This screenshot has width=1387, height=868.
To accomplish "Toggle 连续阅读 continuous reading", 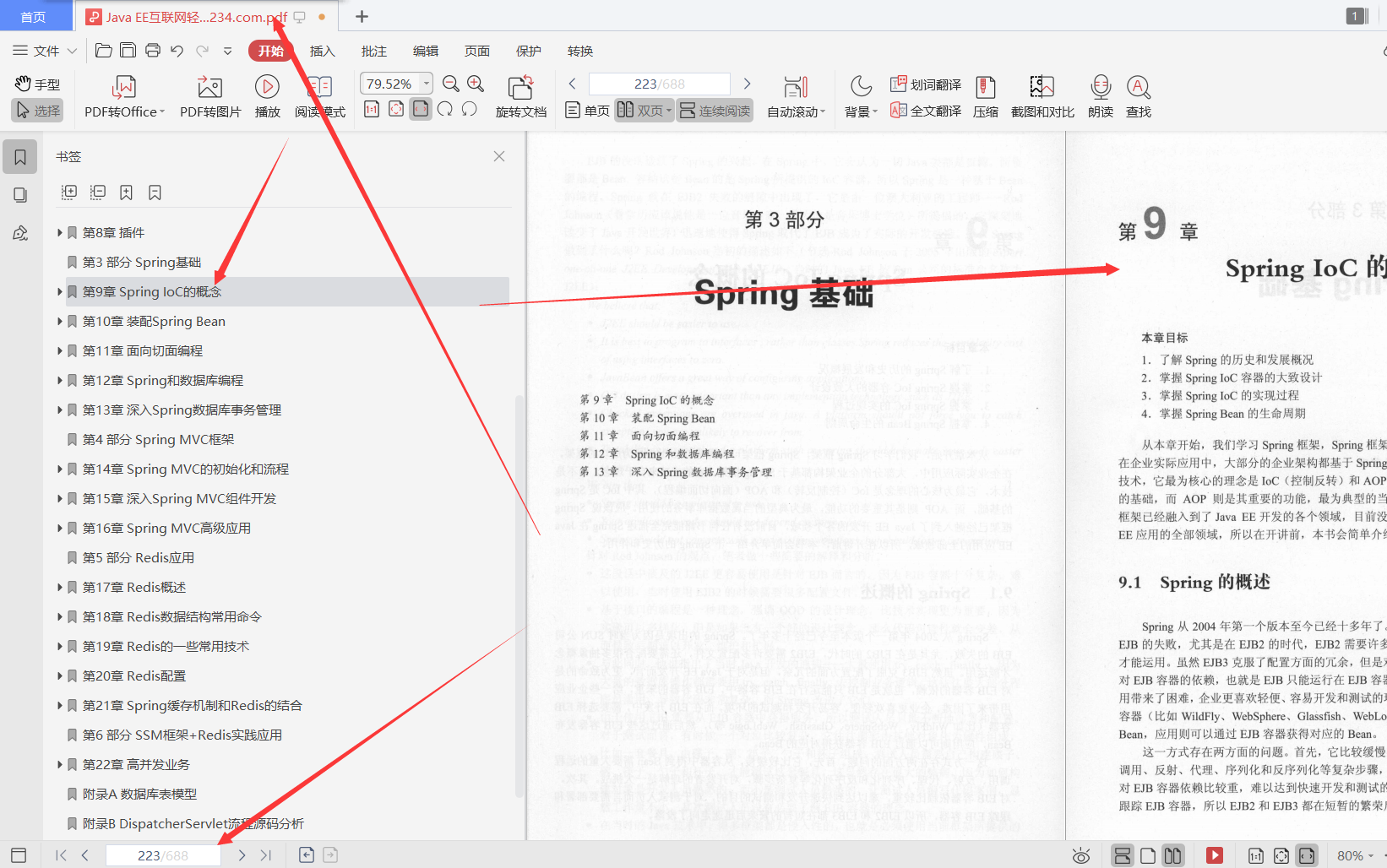I will pyautogui.click(x=715, y=111).
